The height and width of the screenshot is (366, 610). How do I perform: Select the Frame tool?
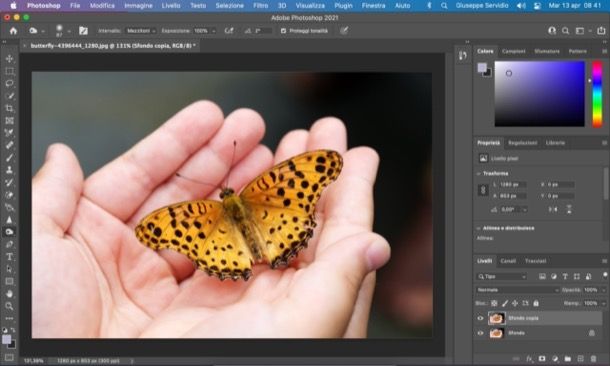click(9, 121)
